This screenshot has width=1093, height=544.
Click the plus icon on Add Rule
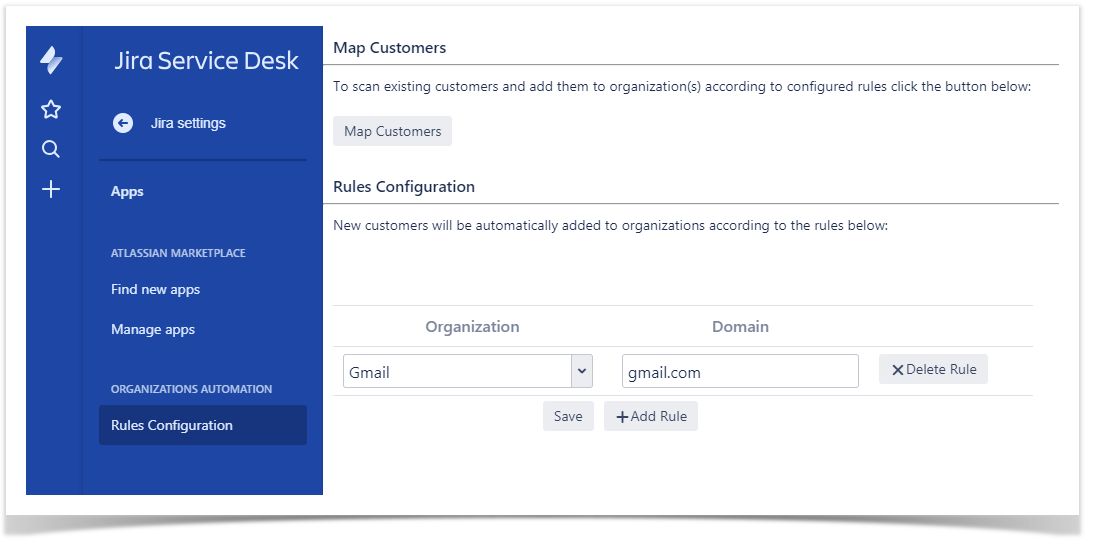pyautogui.click(x=622, y=417)
